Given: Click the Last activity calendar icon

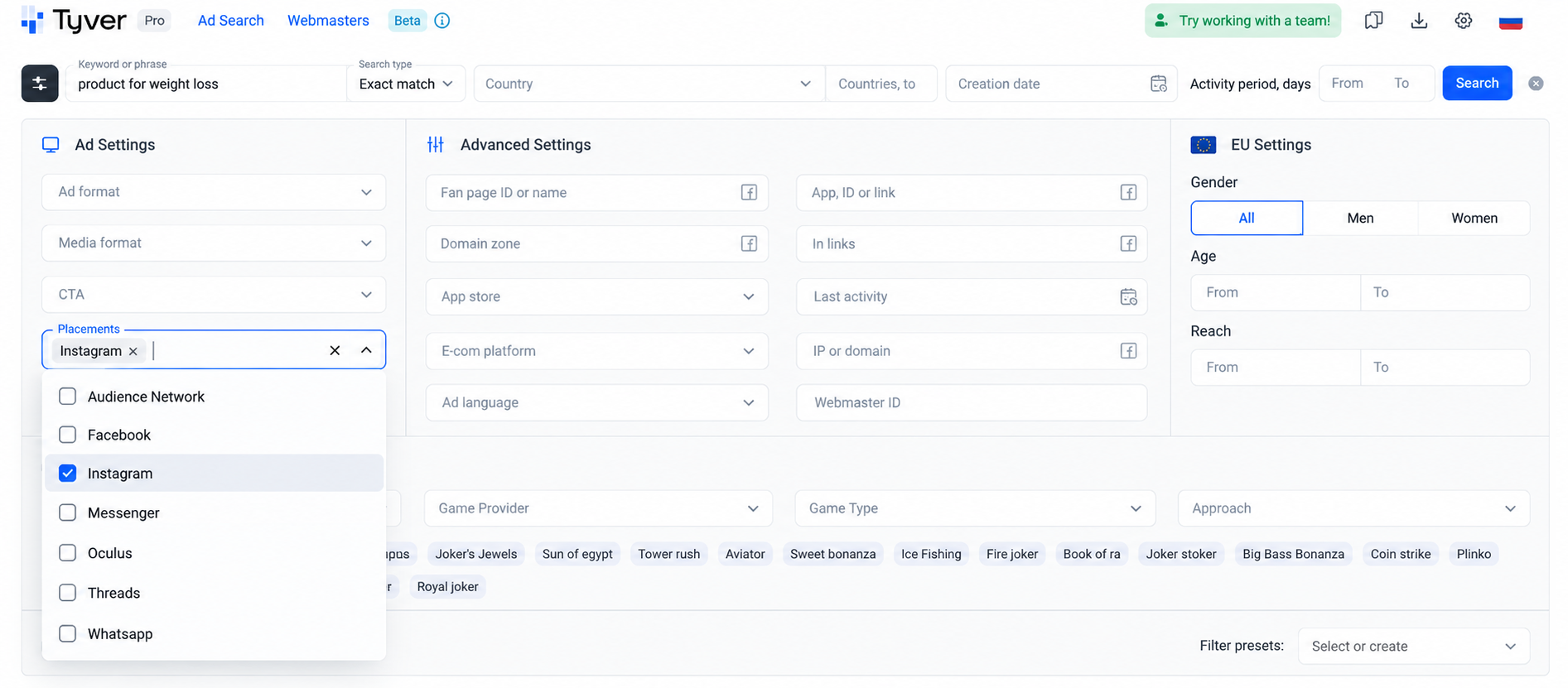Looking at the screenshot, I should click(x=1128, y=296).
